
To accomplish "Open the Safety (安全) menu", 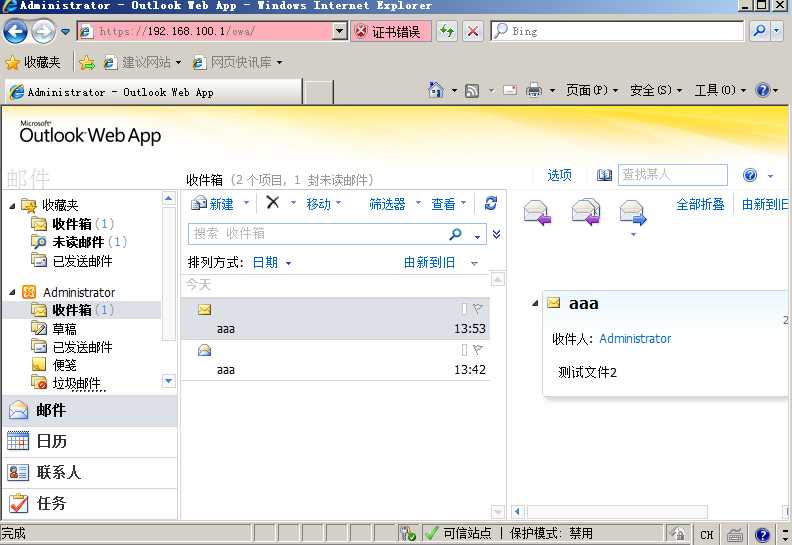I will (656, 90).
